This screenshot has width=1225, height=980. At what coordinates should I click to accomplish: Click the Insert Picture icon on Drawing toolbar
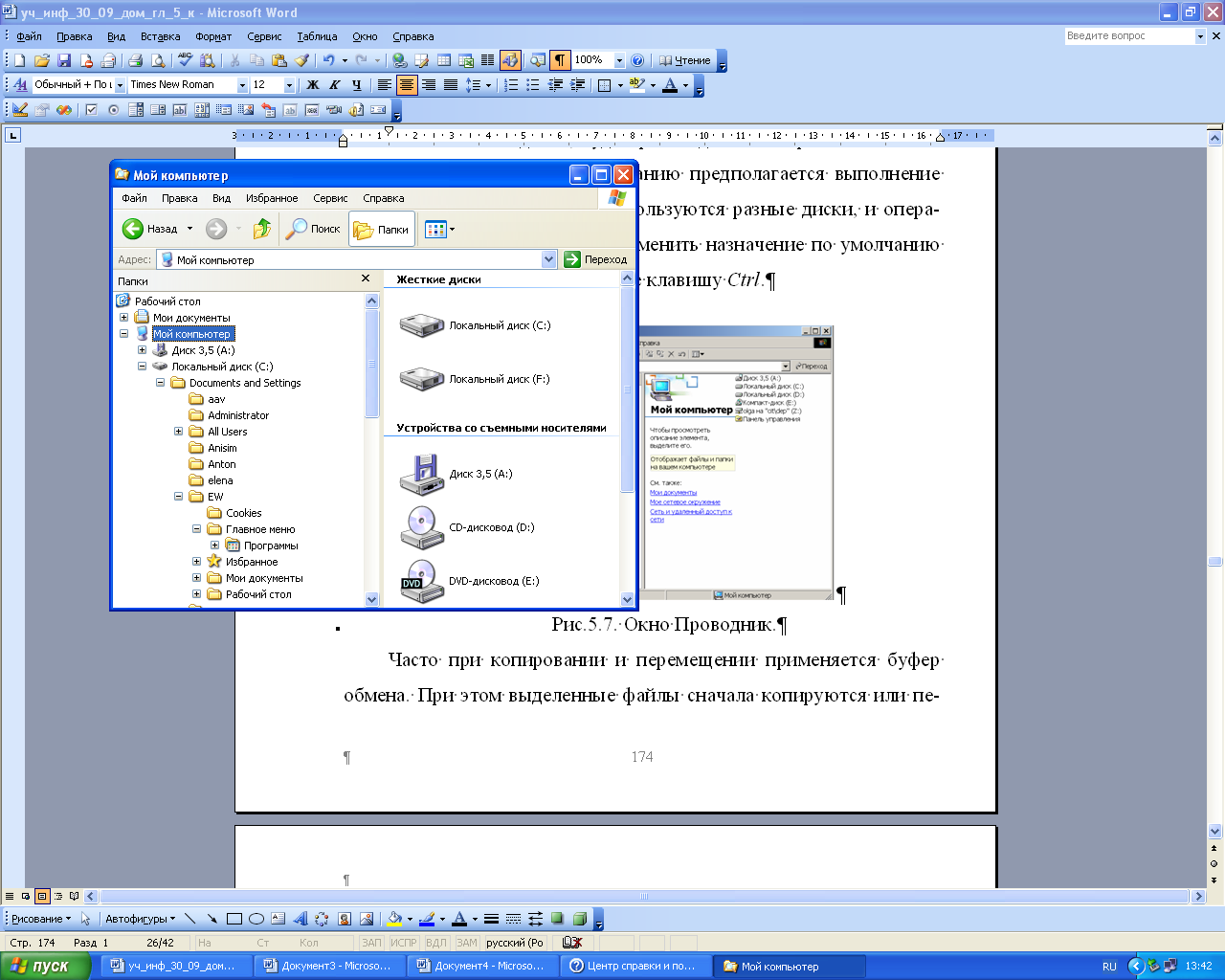pos(367,919)
